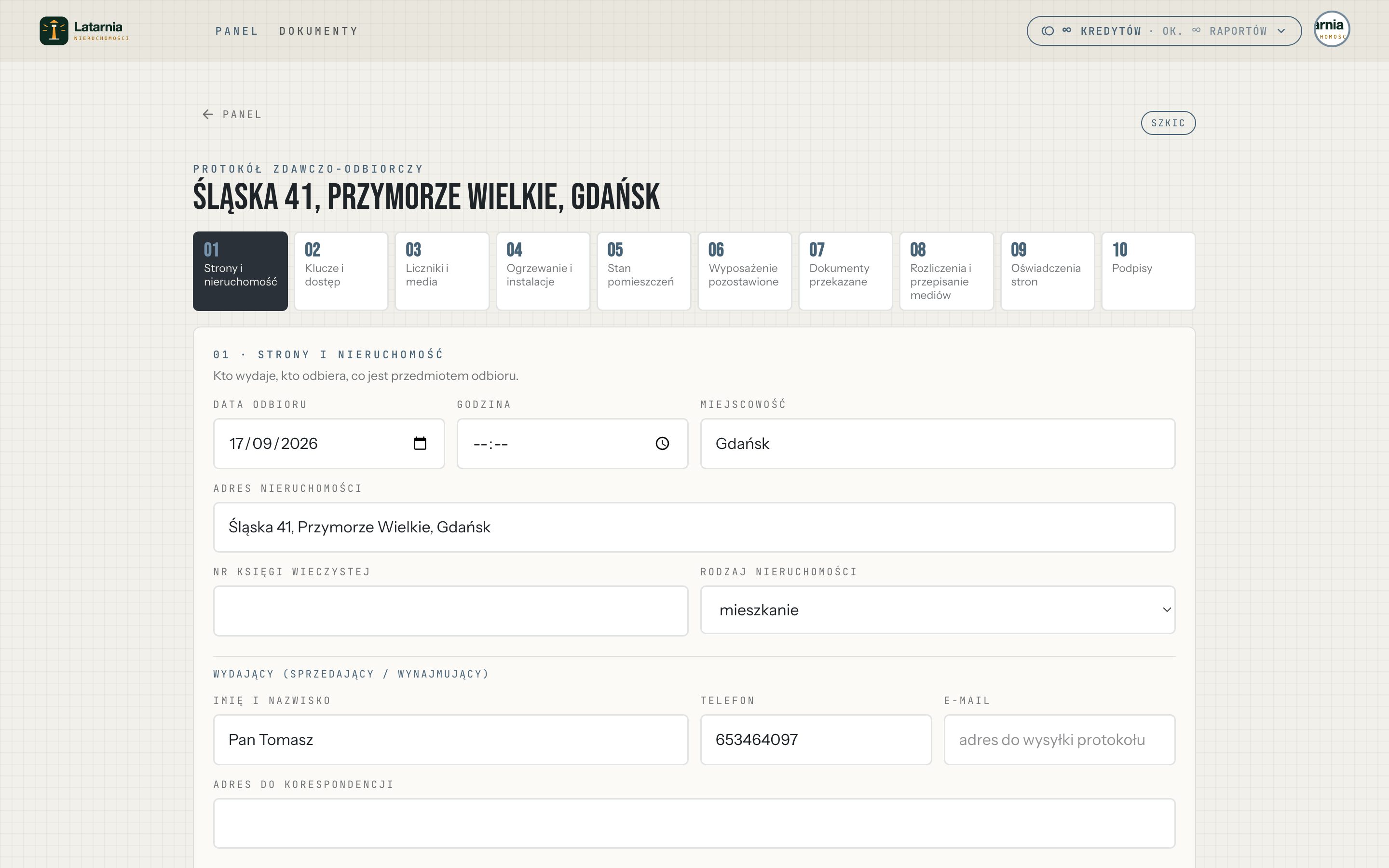
Task: Select step 09 Oświadczenia stron
Action: point(1048,271)
